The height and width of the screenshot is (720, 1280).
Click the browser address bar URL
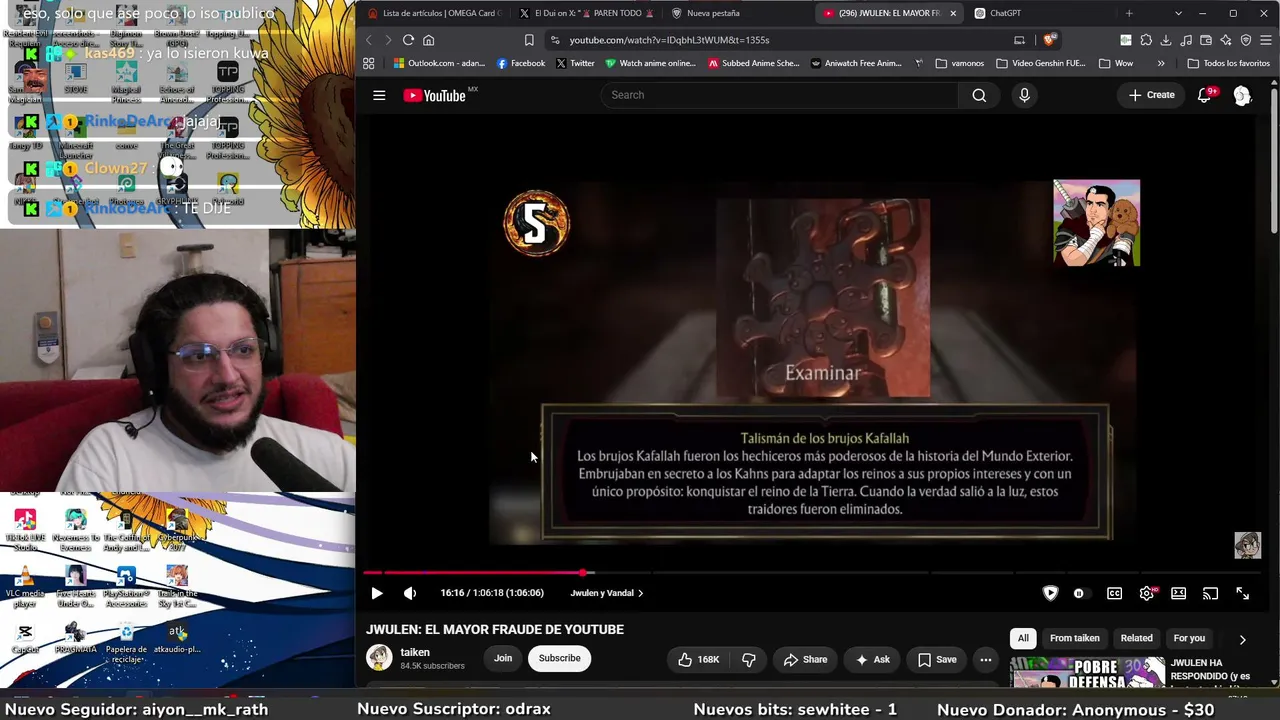point(669,40)
